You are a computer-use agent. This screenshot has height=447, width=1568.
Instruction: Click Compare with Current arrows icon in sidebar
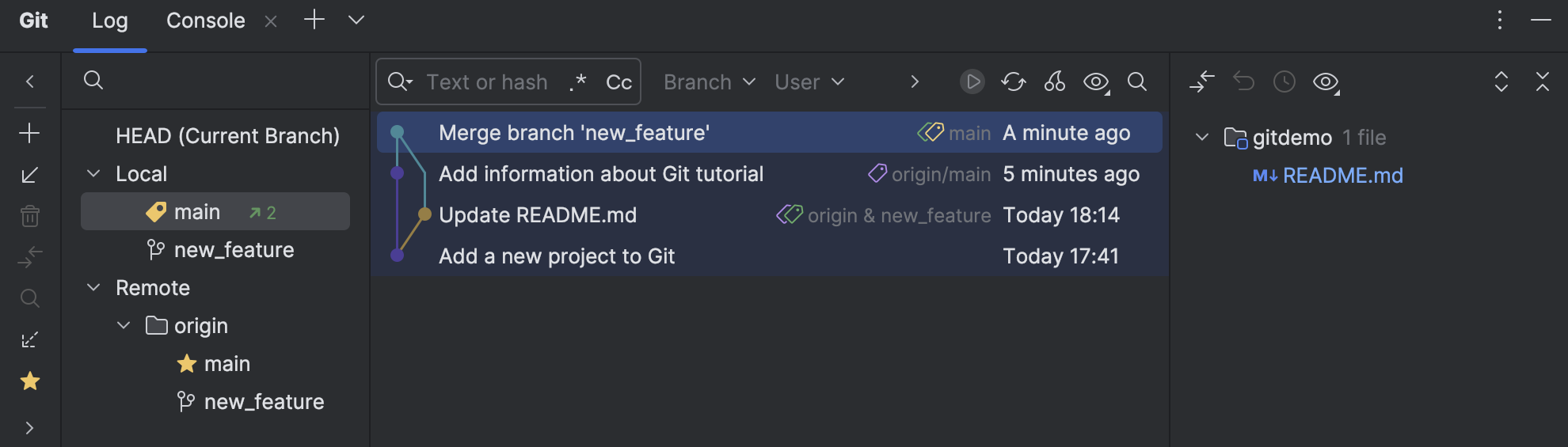[30, 257]
